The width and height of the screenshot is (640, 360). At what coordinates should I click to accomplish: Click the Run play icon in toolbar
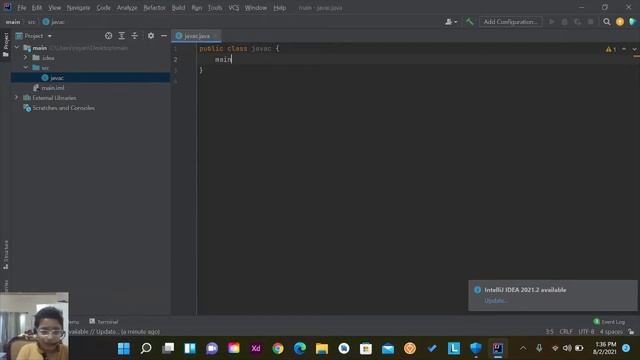551,22
